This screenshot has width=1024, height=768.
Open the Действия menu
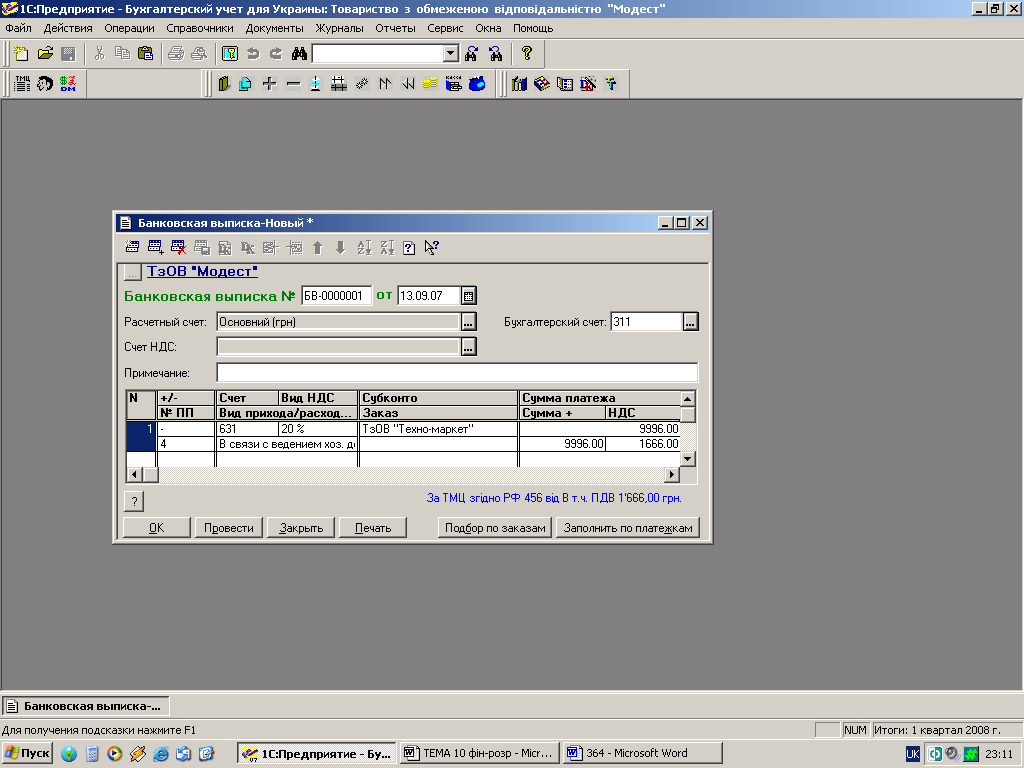point(68,28)
